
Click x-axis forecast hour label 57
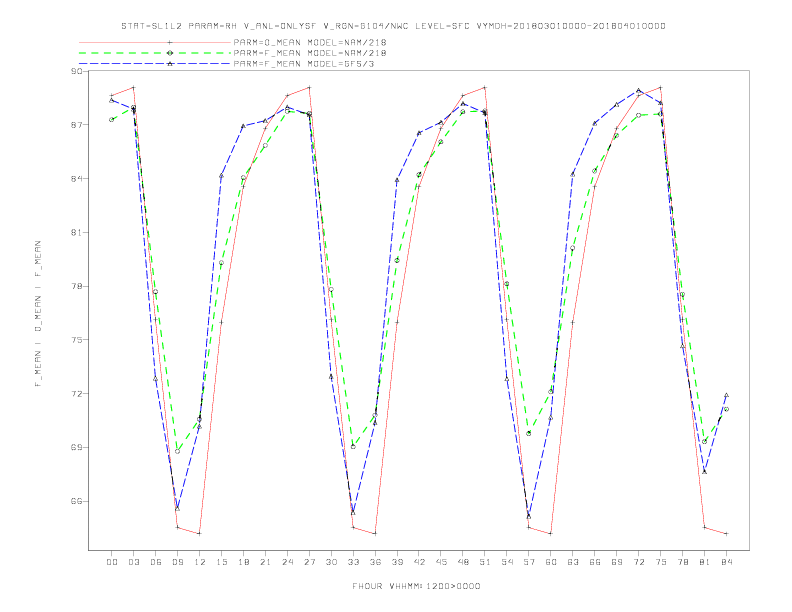coord(529,562)
